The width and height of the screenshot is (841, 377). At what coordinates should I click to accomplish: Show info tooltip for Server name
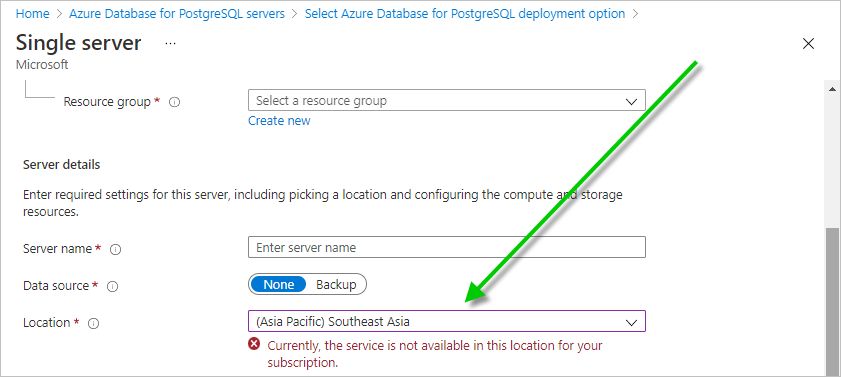click(x=115, y=249)
